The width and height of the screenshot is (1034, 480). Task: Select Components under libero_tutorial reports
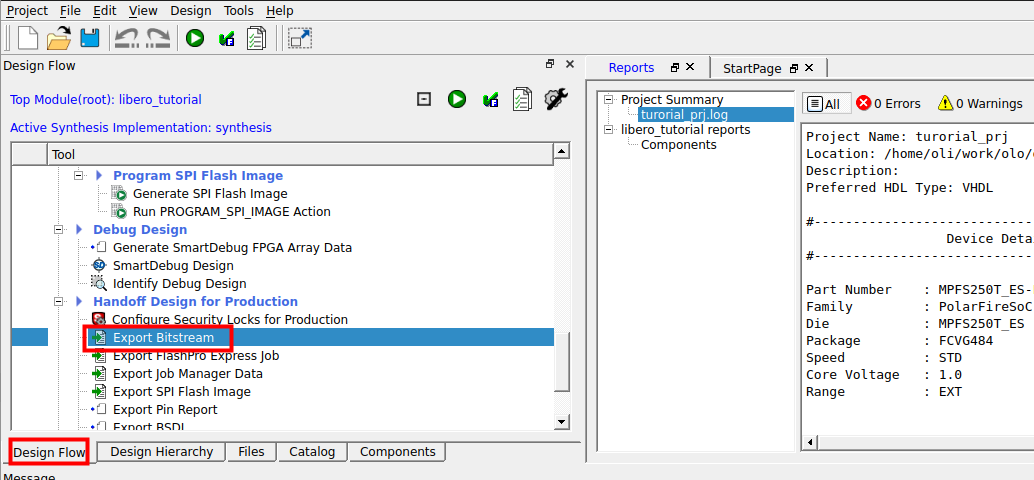[x=679, y=144]
